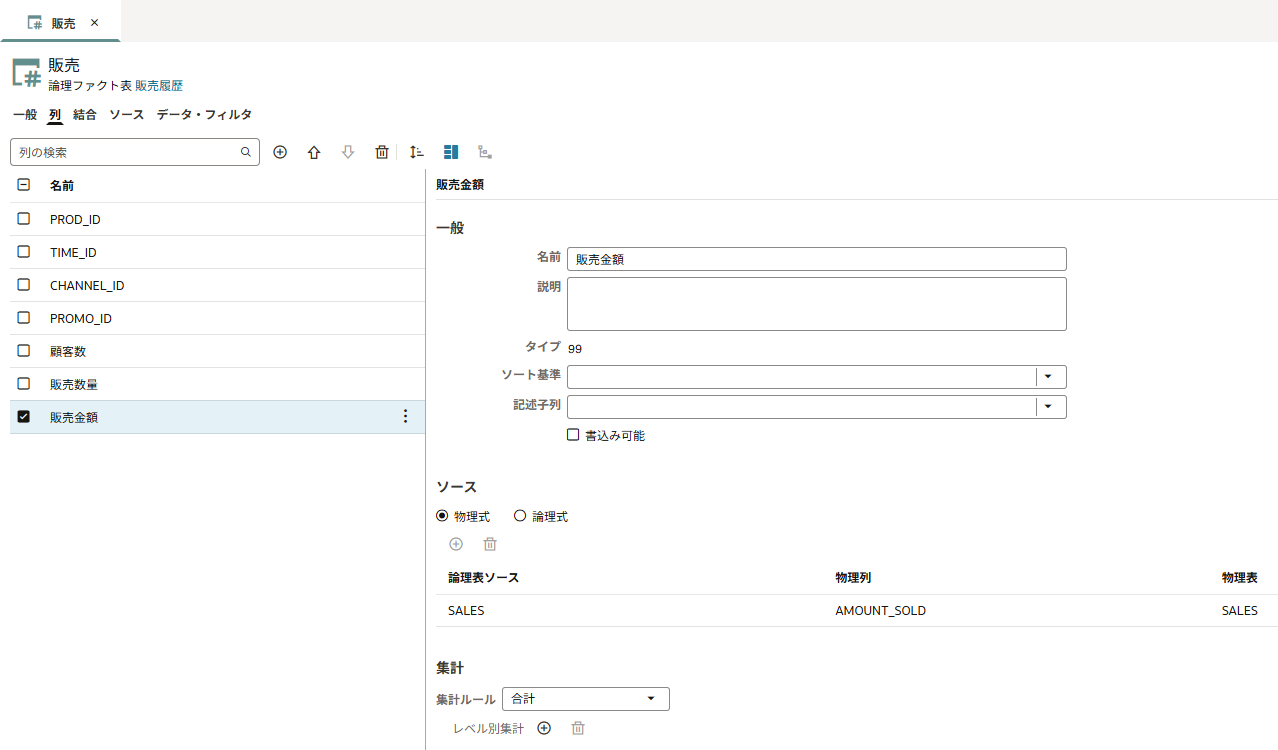Switch to the 一般 tab

pos(25,115)
